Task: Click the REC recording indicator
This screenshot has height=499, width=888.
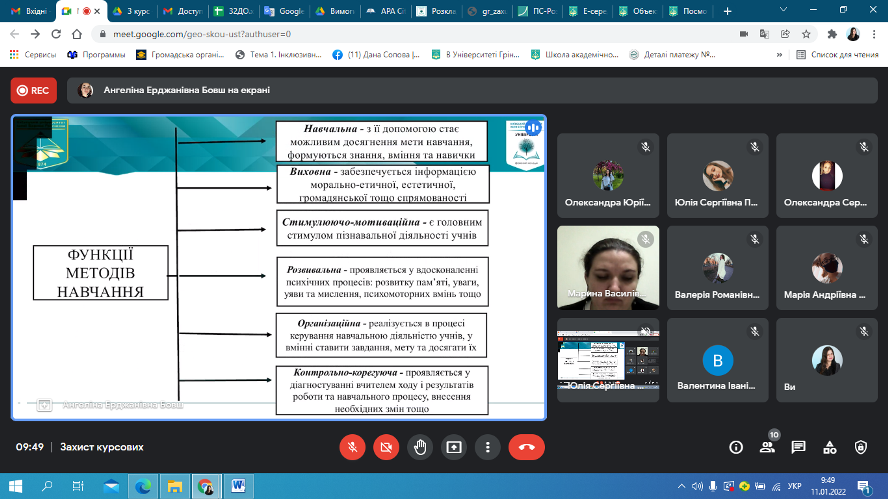Action: pos(34,90)
